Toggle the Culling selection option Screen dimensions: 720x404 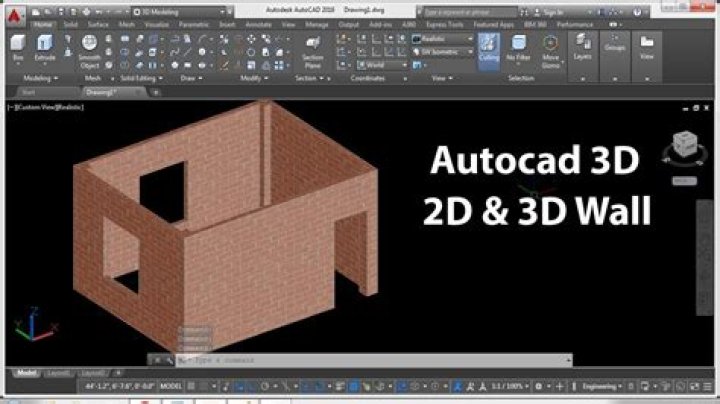pos(487,46)
